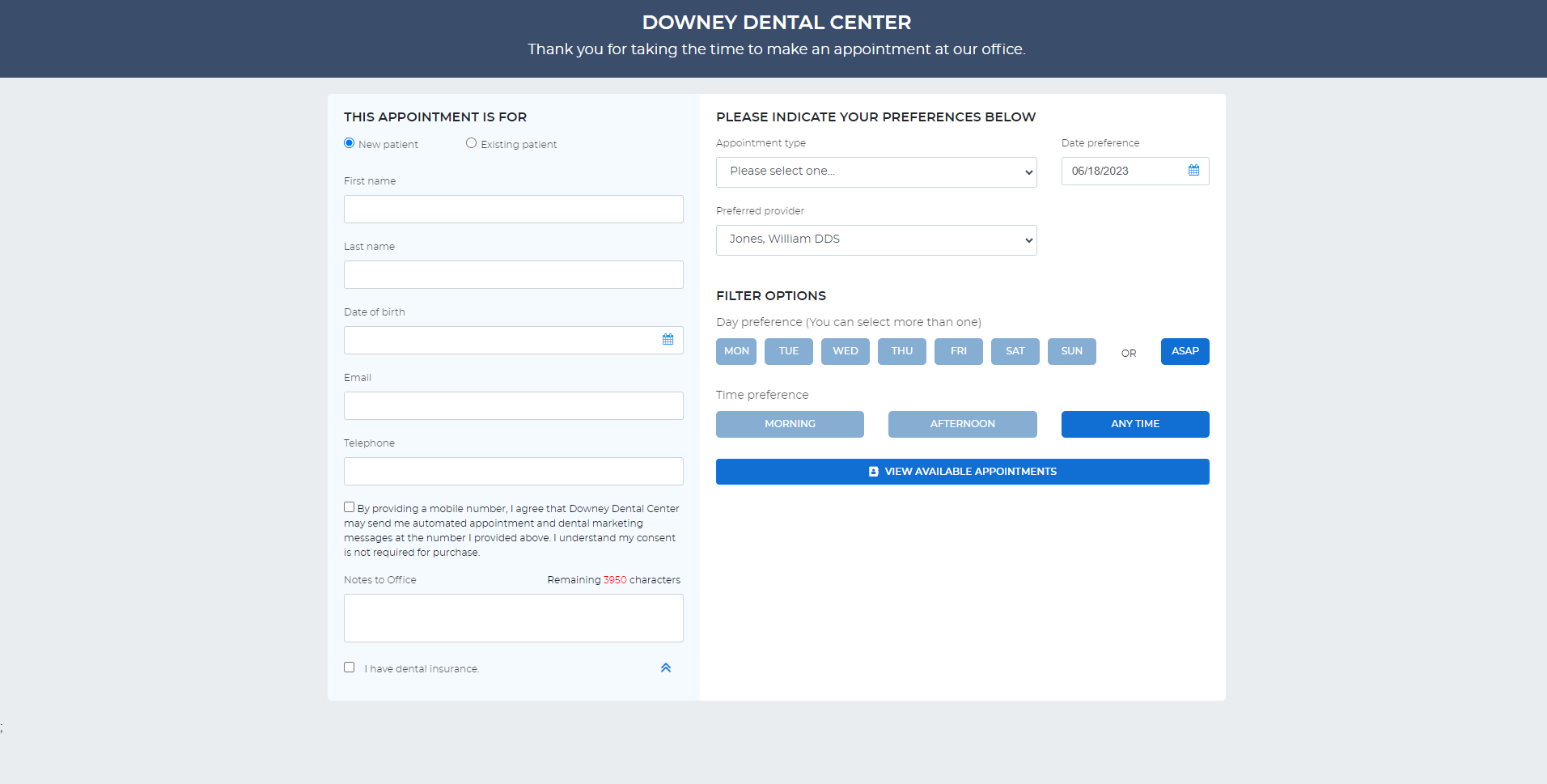Toggle the WED day preference
The width and height of the screenshot is (1547, 784).
[x=846, y=351]
